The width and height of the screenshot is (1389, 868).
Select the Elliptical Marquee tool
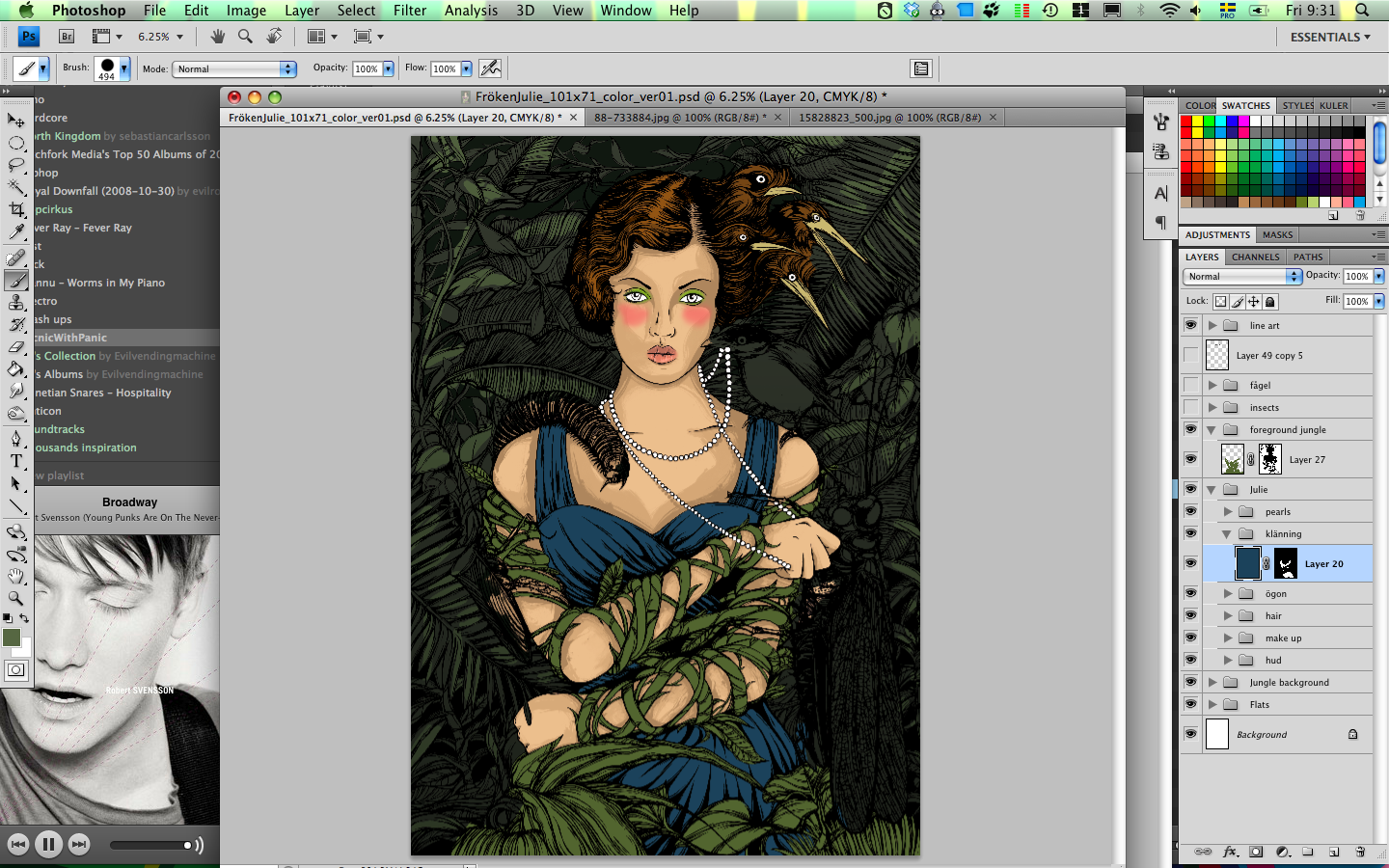[15, 143]
